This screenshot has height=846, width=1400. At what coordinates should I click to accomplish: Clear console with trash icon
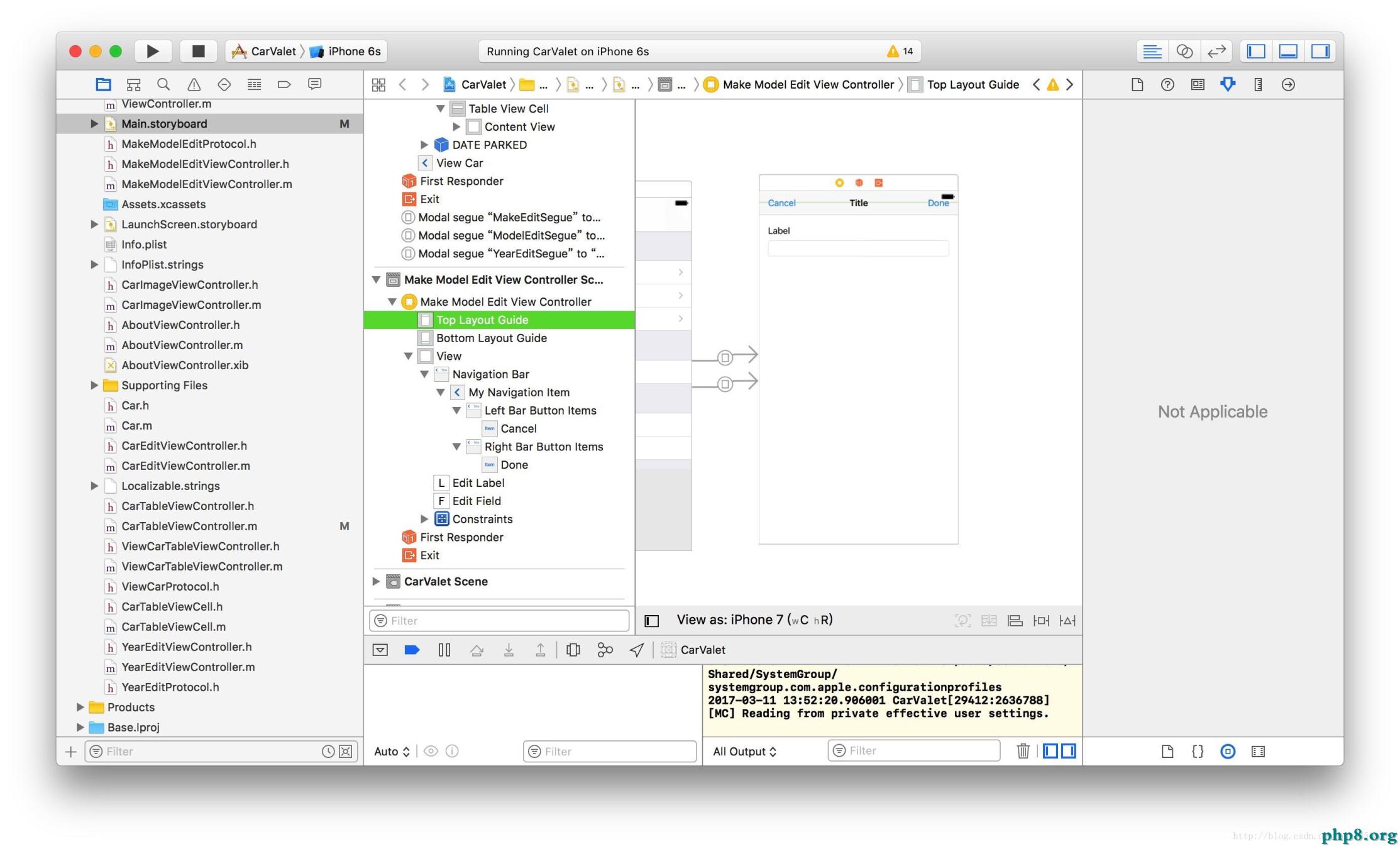(1023, 750)
